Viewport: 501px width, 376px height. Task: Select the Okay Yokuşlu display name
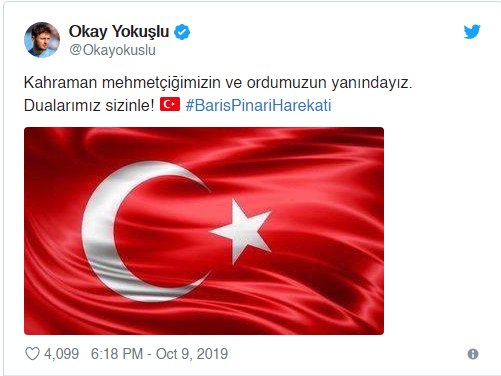(x=119, y=31)
